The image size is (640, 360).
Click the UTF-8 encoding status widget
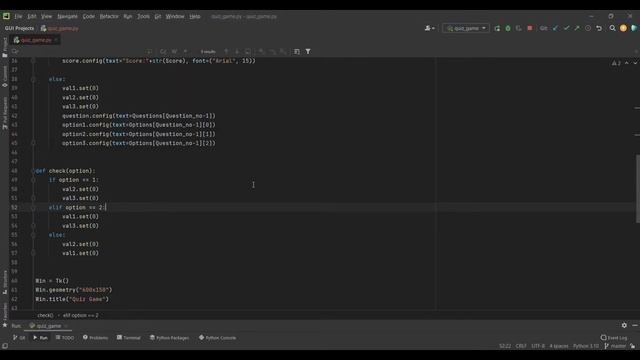pos(538,346)
